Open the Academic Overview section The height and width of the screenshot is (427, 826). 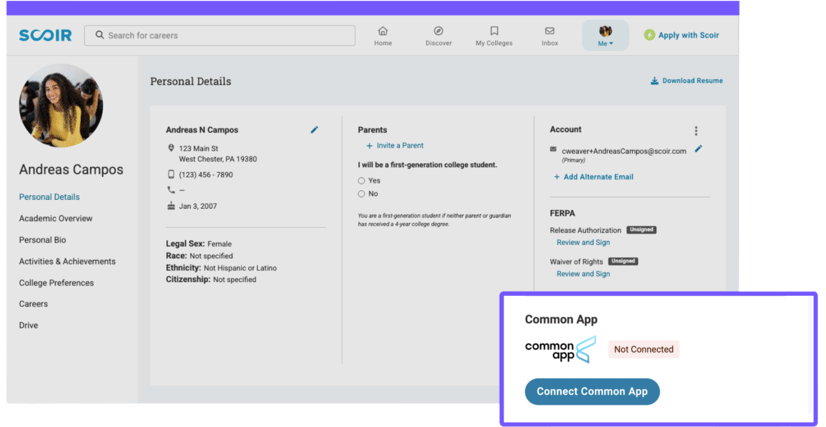coord(56,218)
